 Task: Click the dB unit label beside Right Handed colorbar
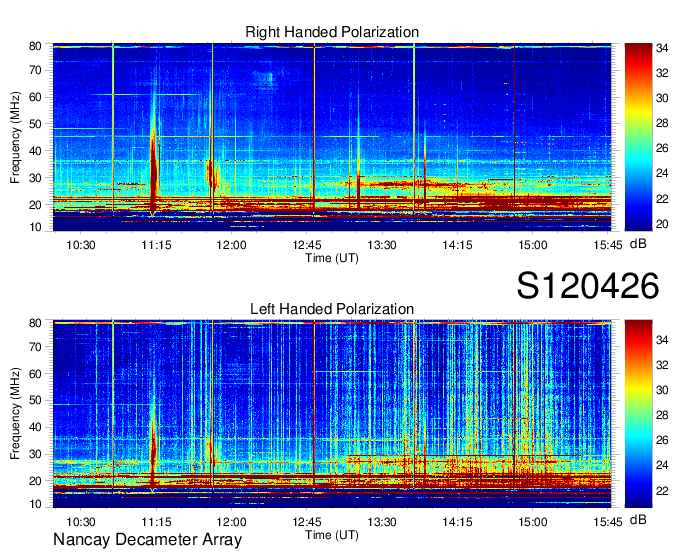pos(638,244)
